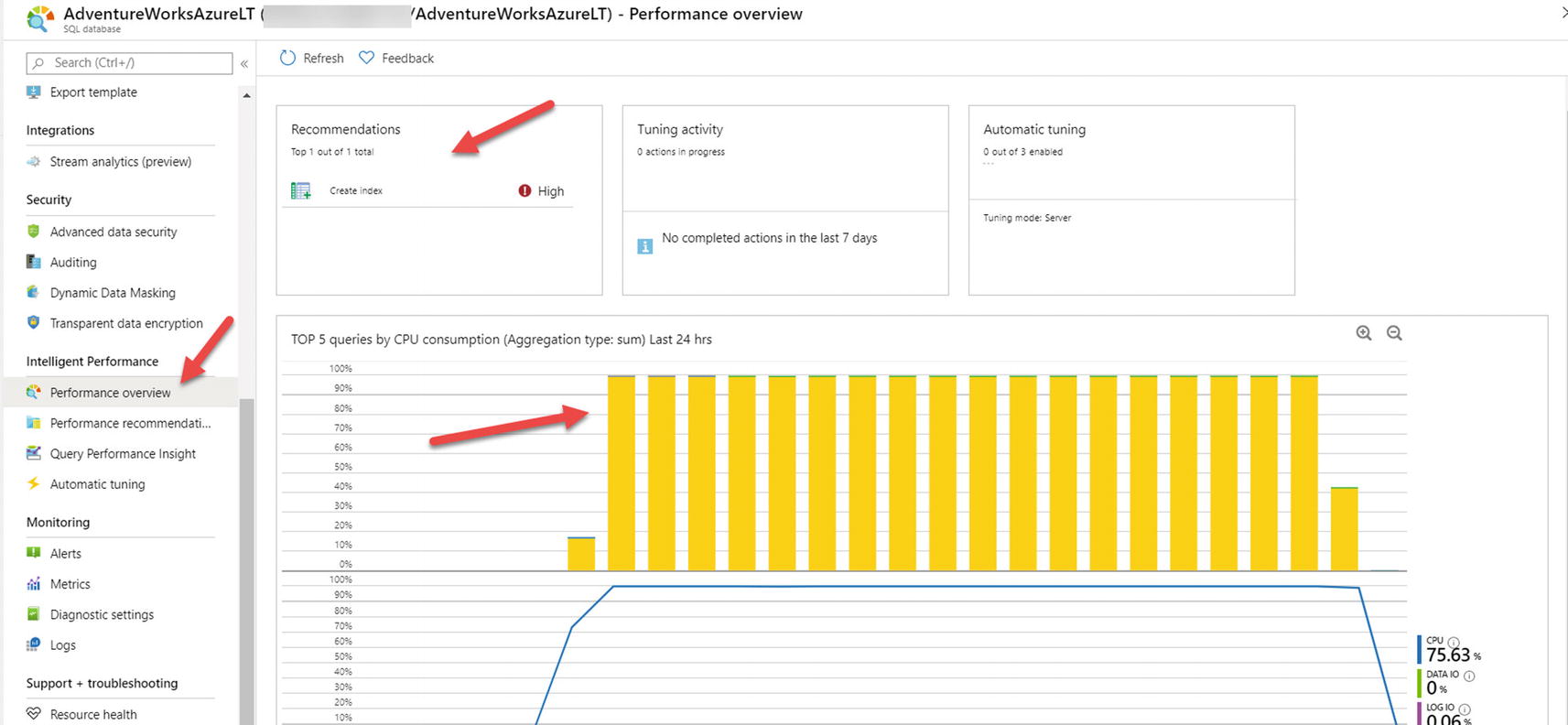Image resolution: width=1568 pixels, height=725 pixels.
Task: Click the first short yellow bar in the chart
Action: [581, 554]
